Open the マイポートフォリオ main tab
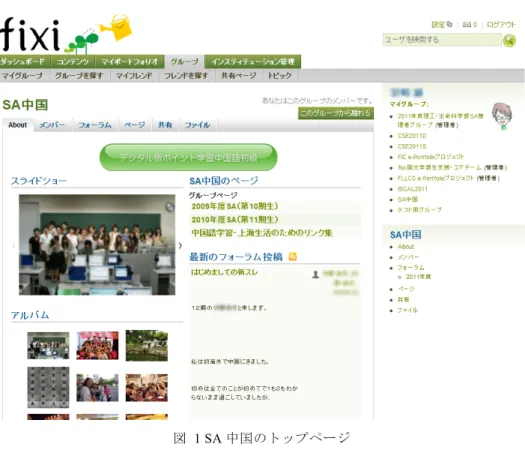This screenshot has height=450, width=525. [130, 62]
